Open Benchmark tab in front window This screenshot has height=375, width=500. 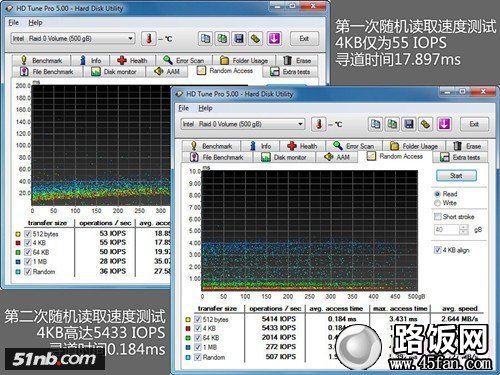pyautogui.click(x=211, y=146)
